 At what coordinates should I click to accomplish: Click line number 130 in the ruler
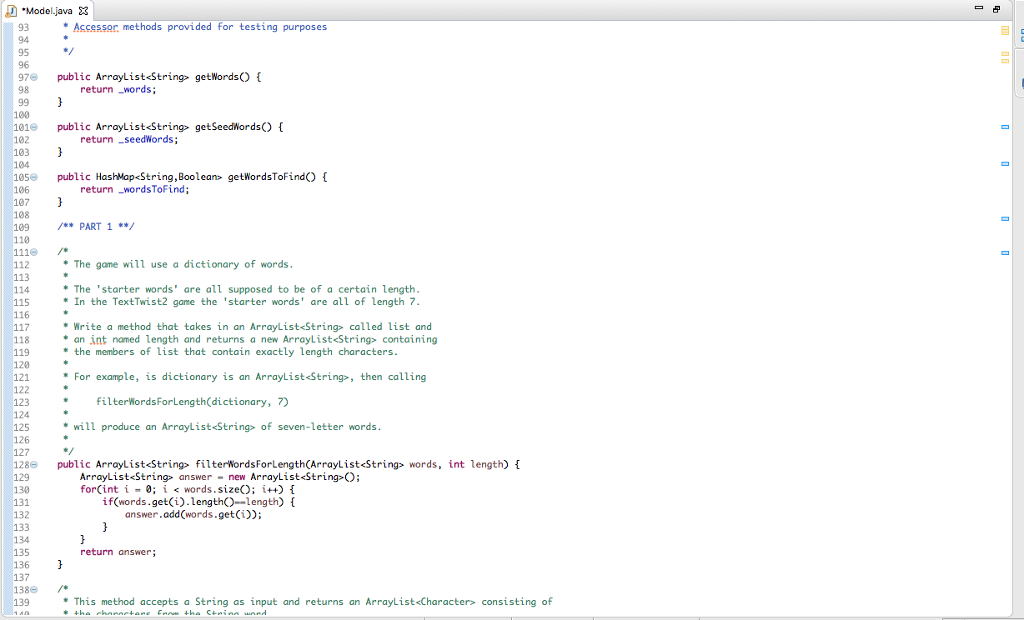click(22, 489)
